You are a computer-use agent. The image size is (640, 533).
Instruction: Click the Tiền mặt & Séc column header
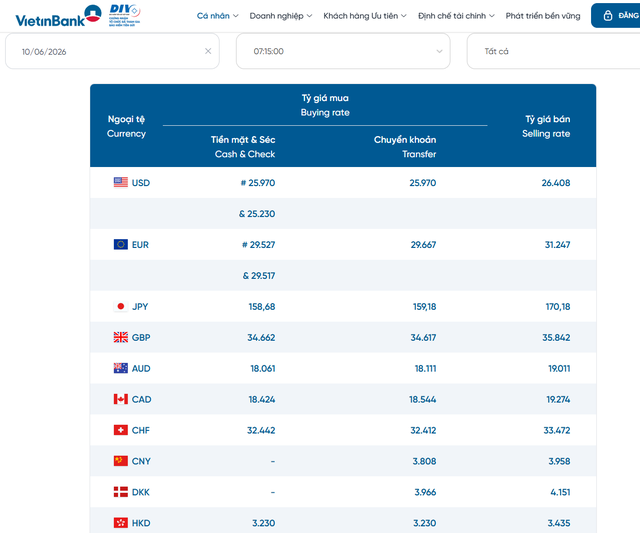(x=243, y=147)
